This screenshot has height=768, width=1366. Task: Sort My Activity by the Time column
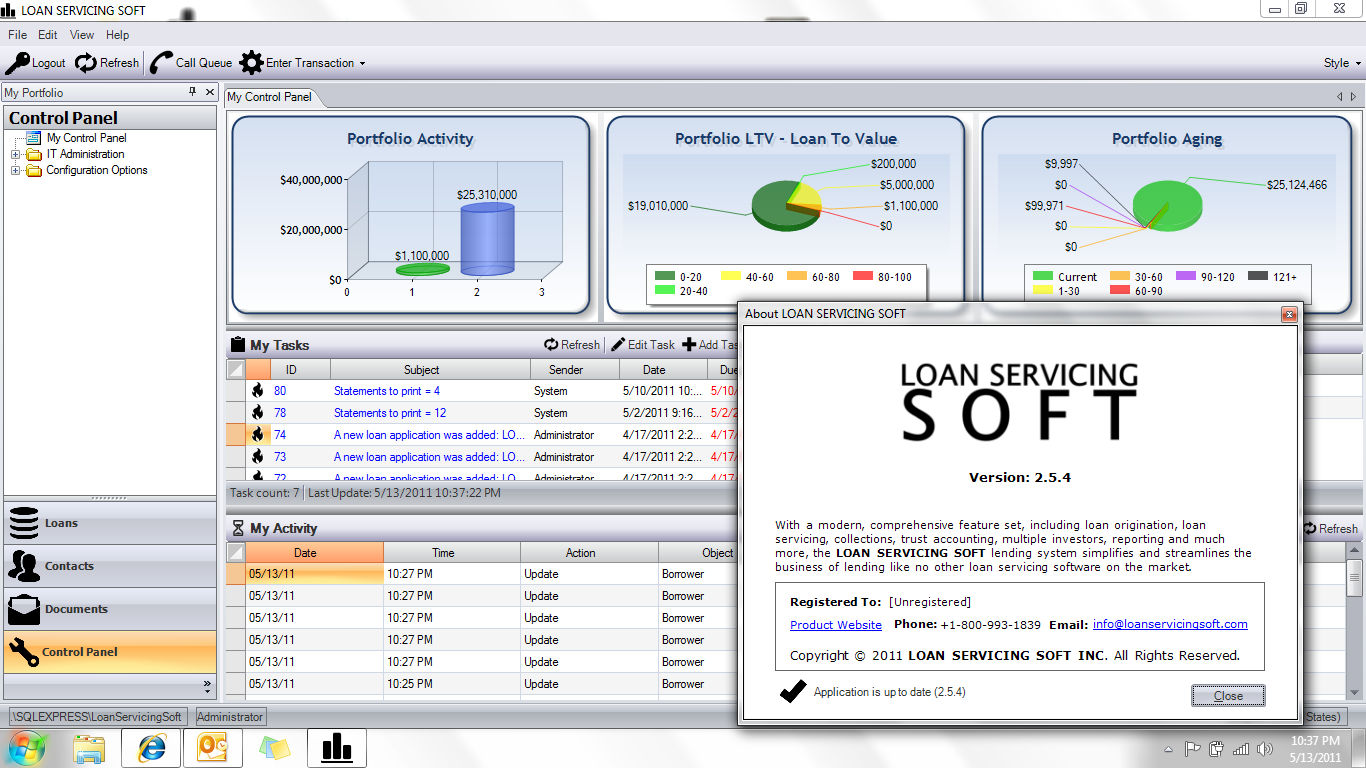452,552
